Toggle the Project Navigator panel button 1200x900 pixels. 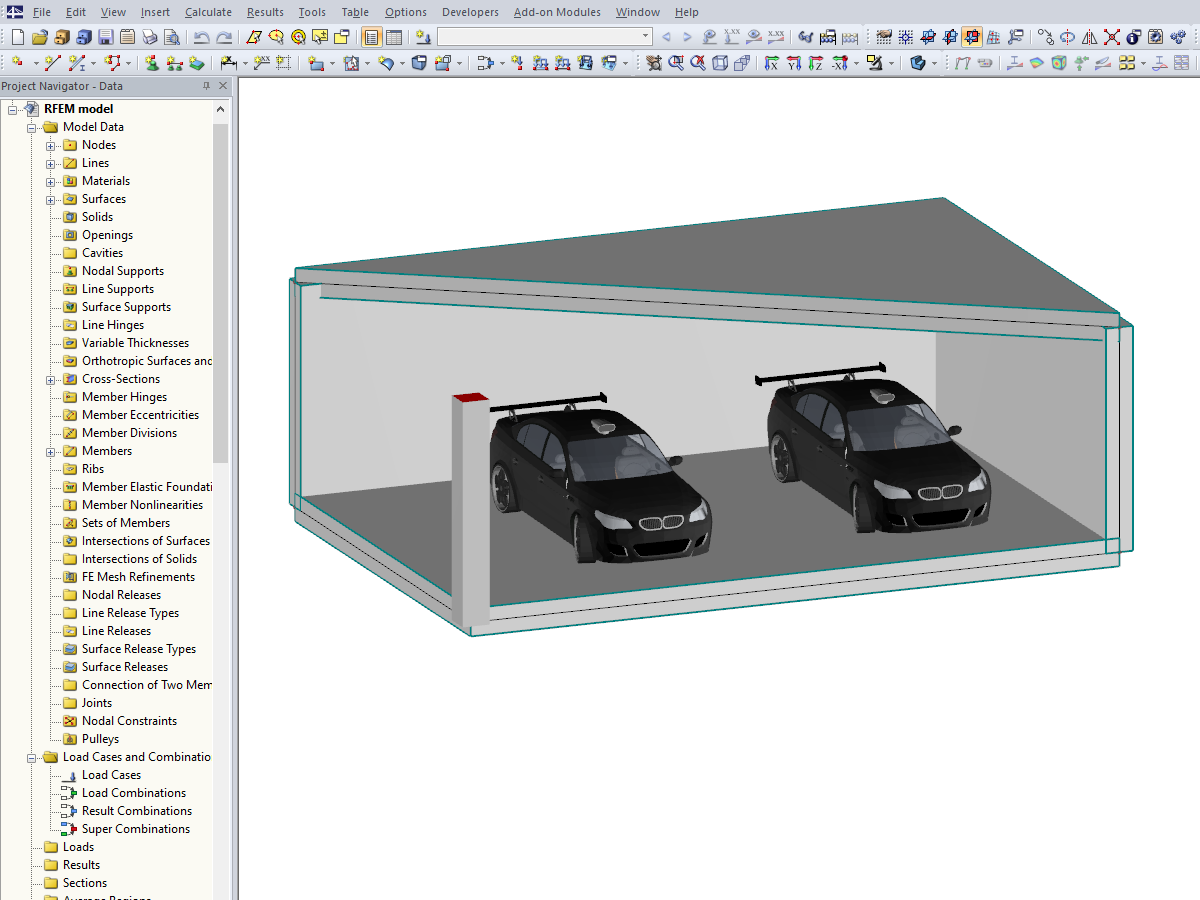(371, 37)
